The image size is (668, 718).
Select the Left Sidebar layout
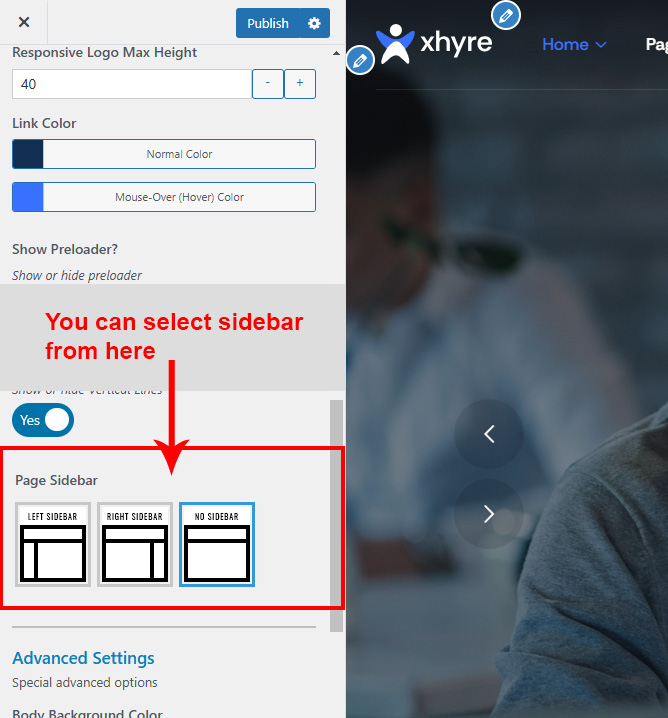pos(53,544)
